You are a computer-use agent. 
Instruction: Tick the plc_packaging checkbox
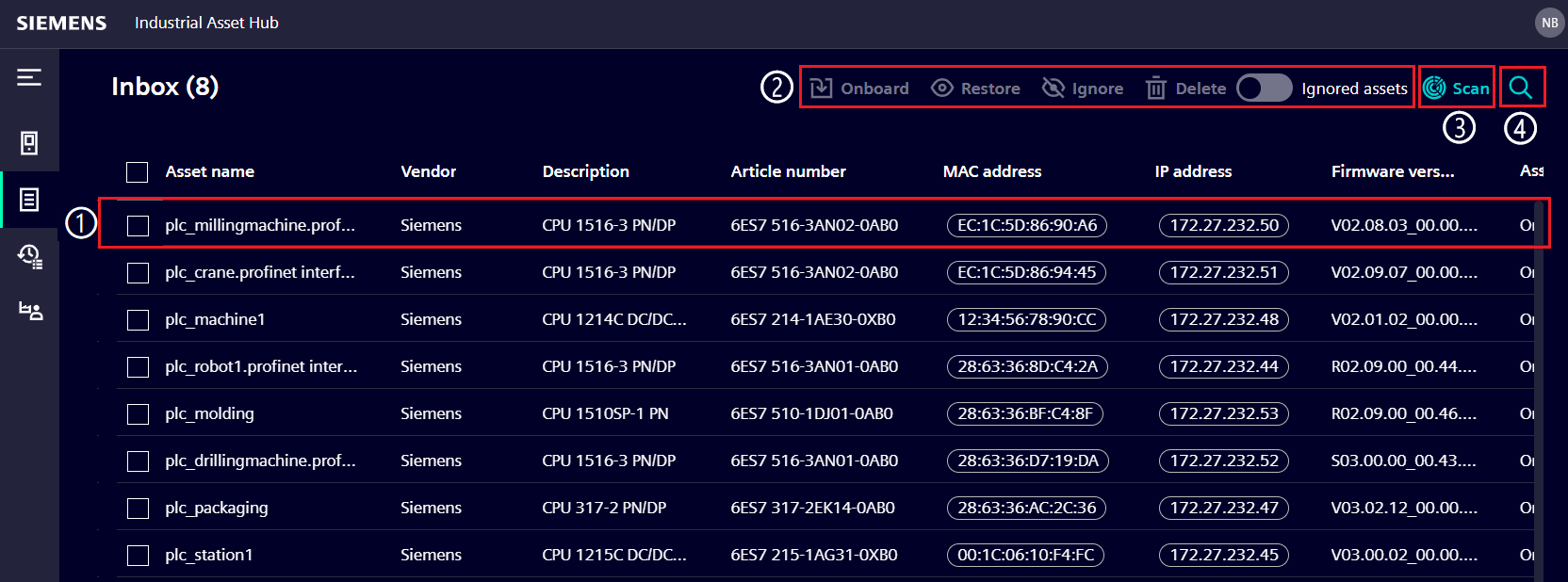click(x=138, y=509)
